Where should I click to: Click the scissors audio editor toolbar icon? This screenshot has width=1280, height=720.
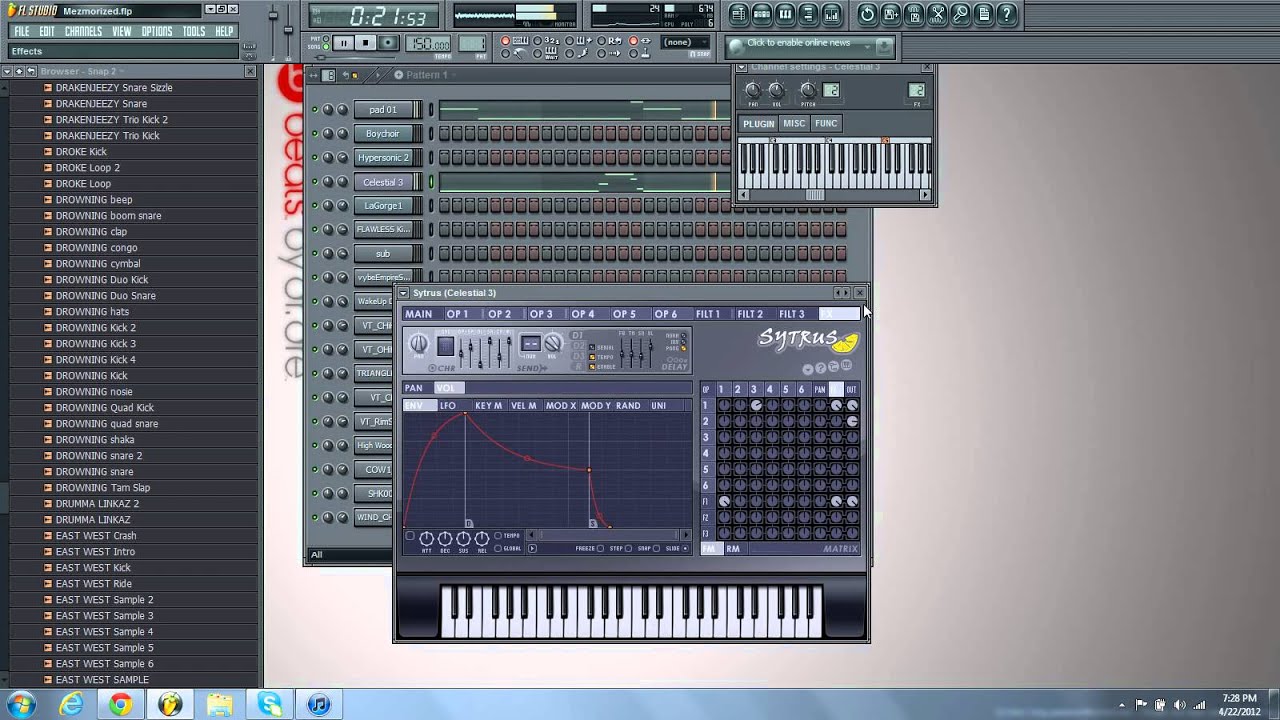tap(937, 14)
